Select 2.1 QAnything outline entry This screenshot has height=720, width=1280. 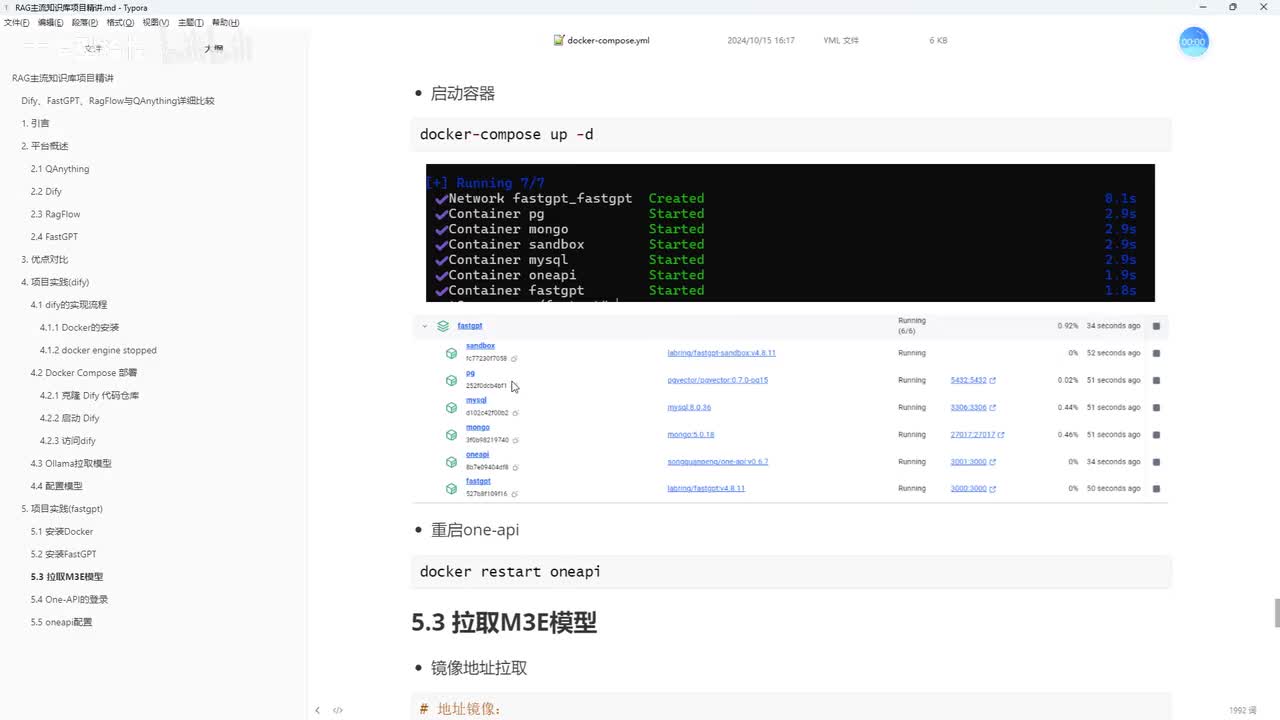click(x=60, y=169)
